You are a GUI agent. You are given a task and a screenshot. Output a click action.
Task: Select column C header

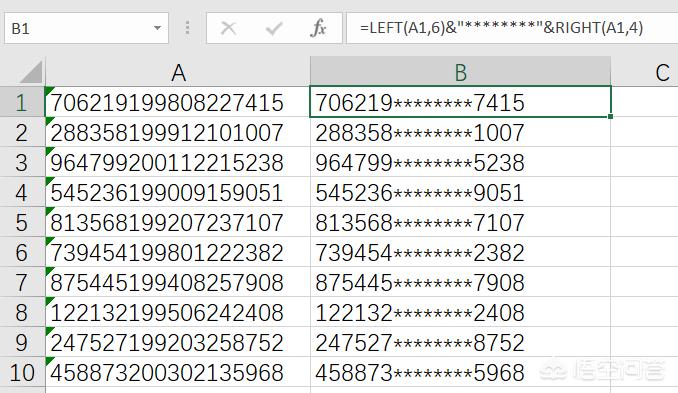point(645,72)
